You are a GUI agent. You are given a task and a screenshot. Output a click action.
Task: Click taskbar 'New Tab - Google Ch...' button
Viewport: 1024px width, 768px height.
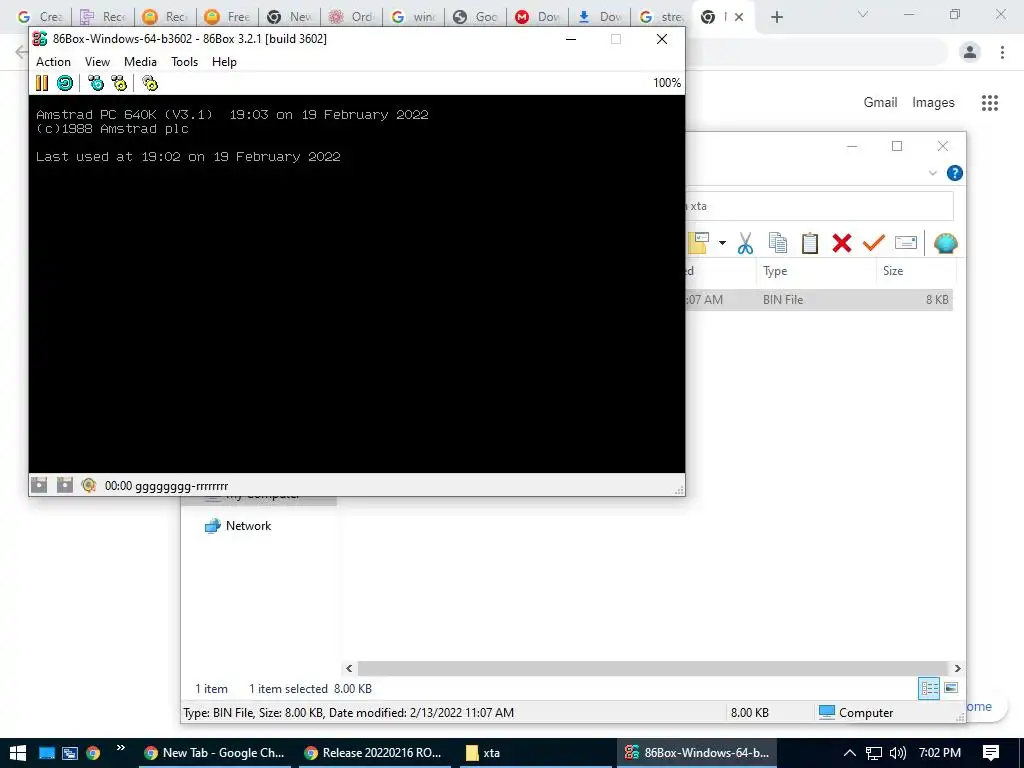(x=214, y=752)
